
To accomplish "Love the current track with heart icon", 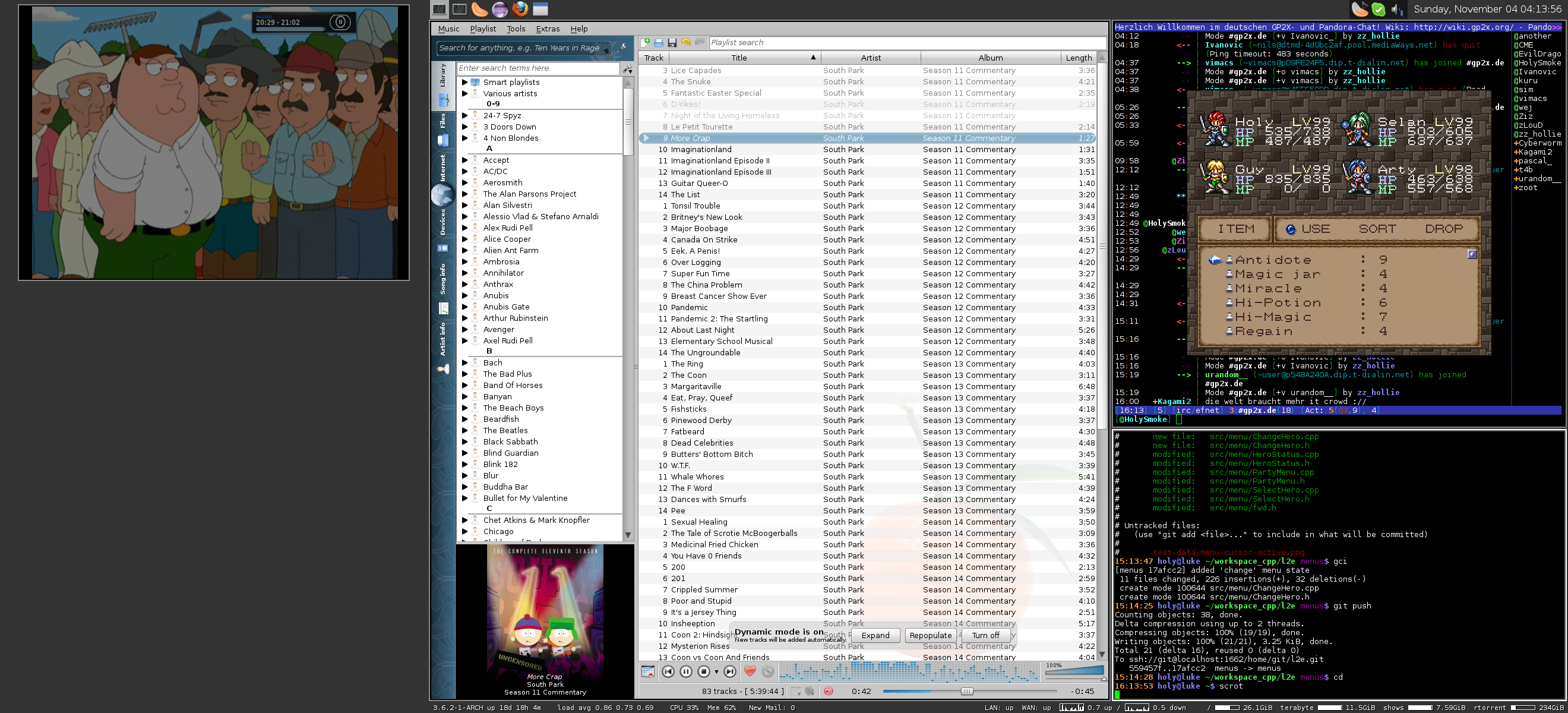I will [750, 671].
